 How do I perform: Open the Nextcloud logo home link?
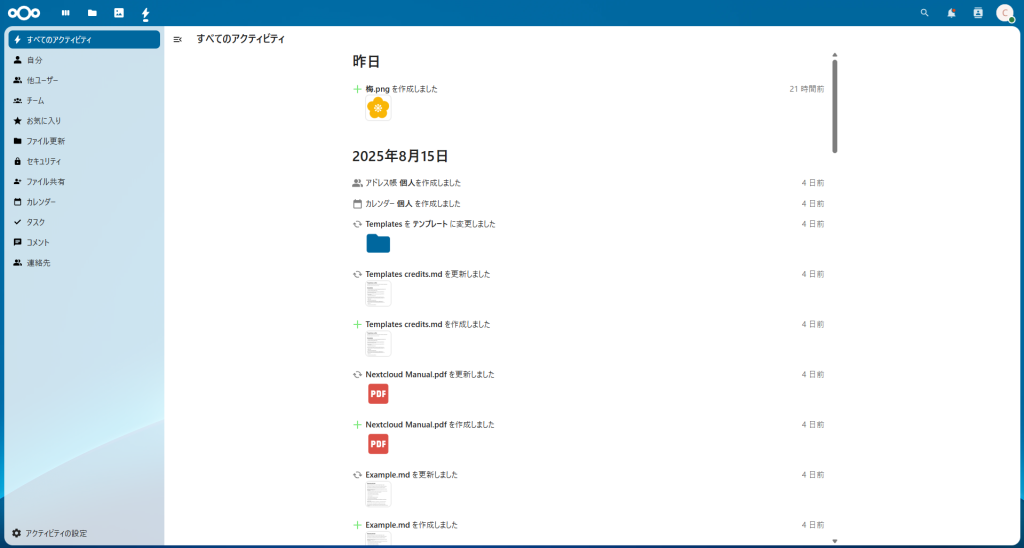pos(24,13)
